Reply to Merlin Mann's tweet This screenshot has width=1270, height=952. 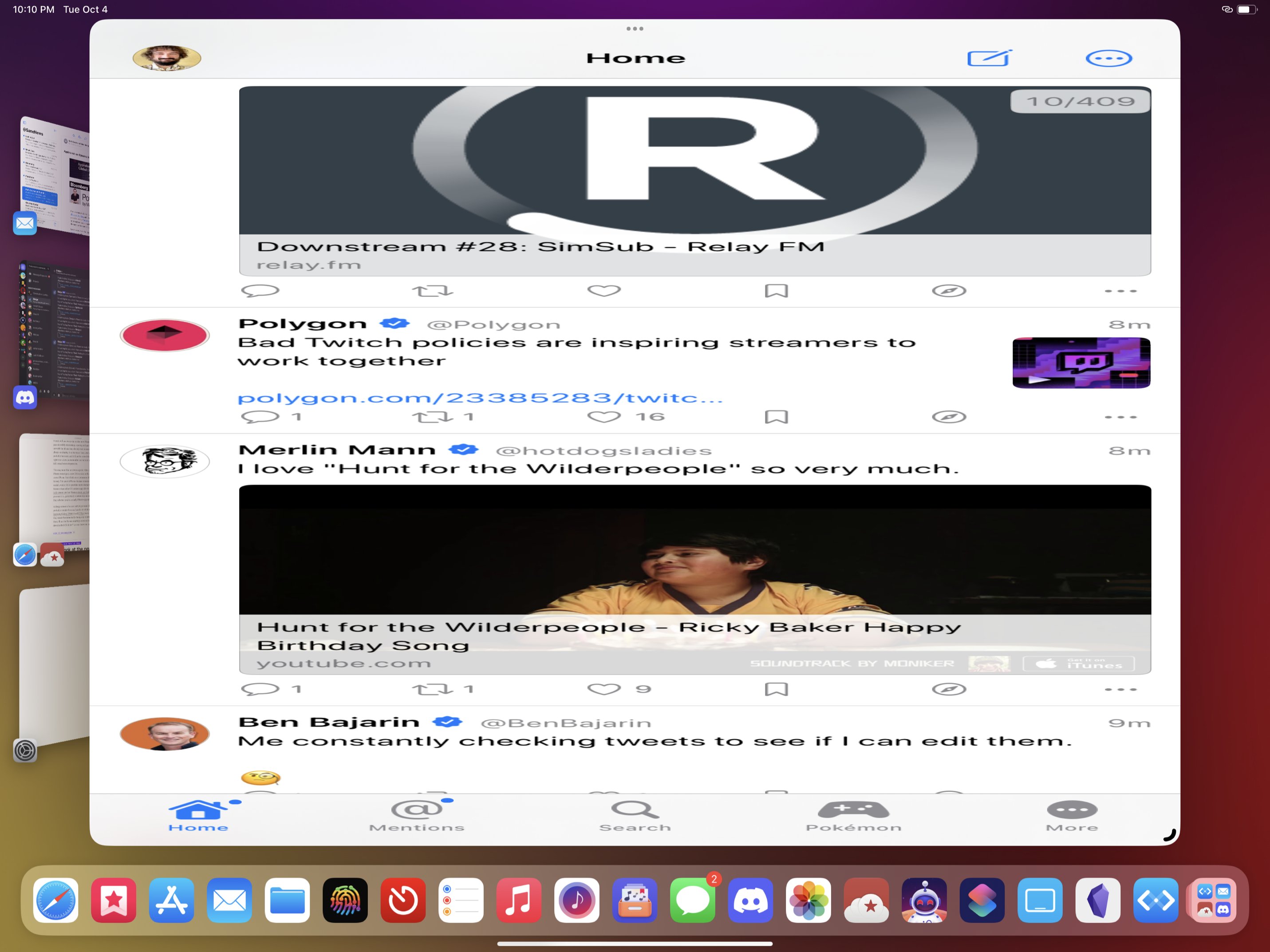(x=260, y=689)
